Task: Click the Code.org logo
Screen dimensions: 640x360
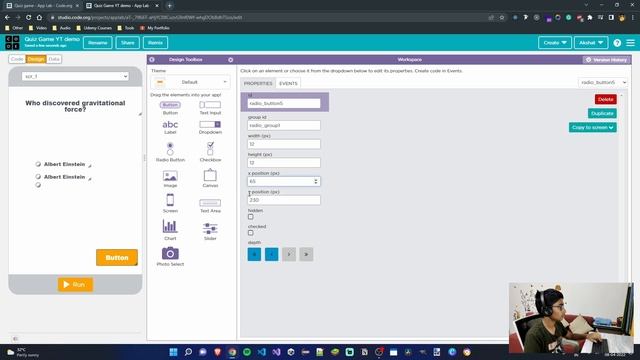Action: click(12, 42)
